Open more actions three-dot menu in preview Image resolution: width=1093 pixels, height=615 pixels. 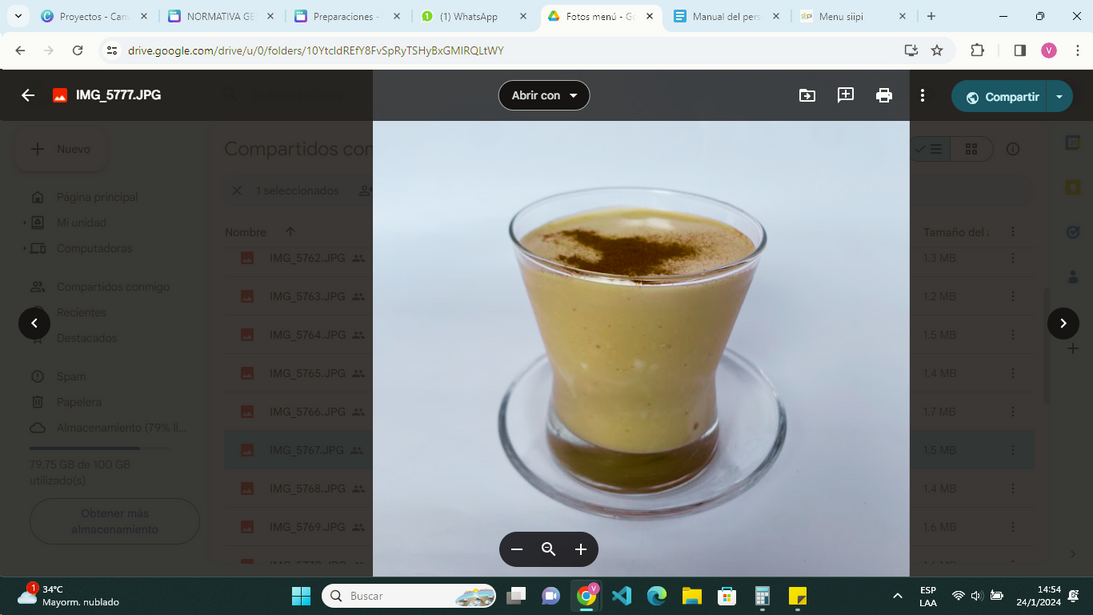[922, 96]
